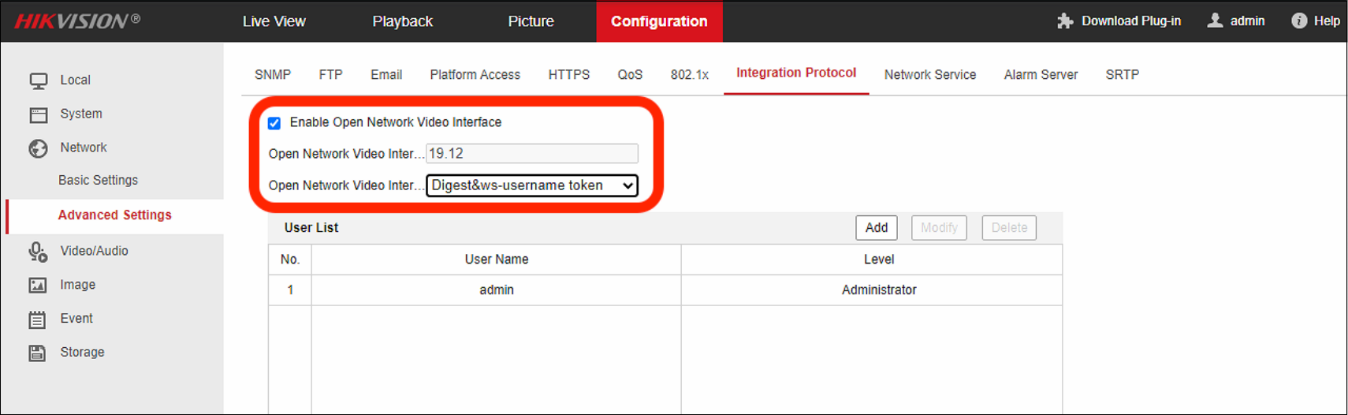Open the Digest&ws-username token dropdown
1348x415 pixels.
coord(531,185)
